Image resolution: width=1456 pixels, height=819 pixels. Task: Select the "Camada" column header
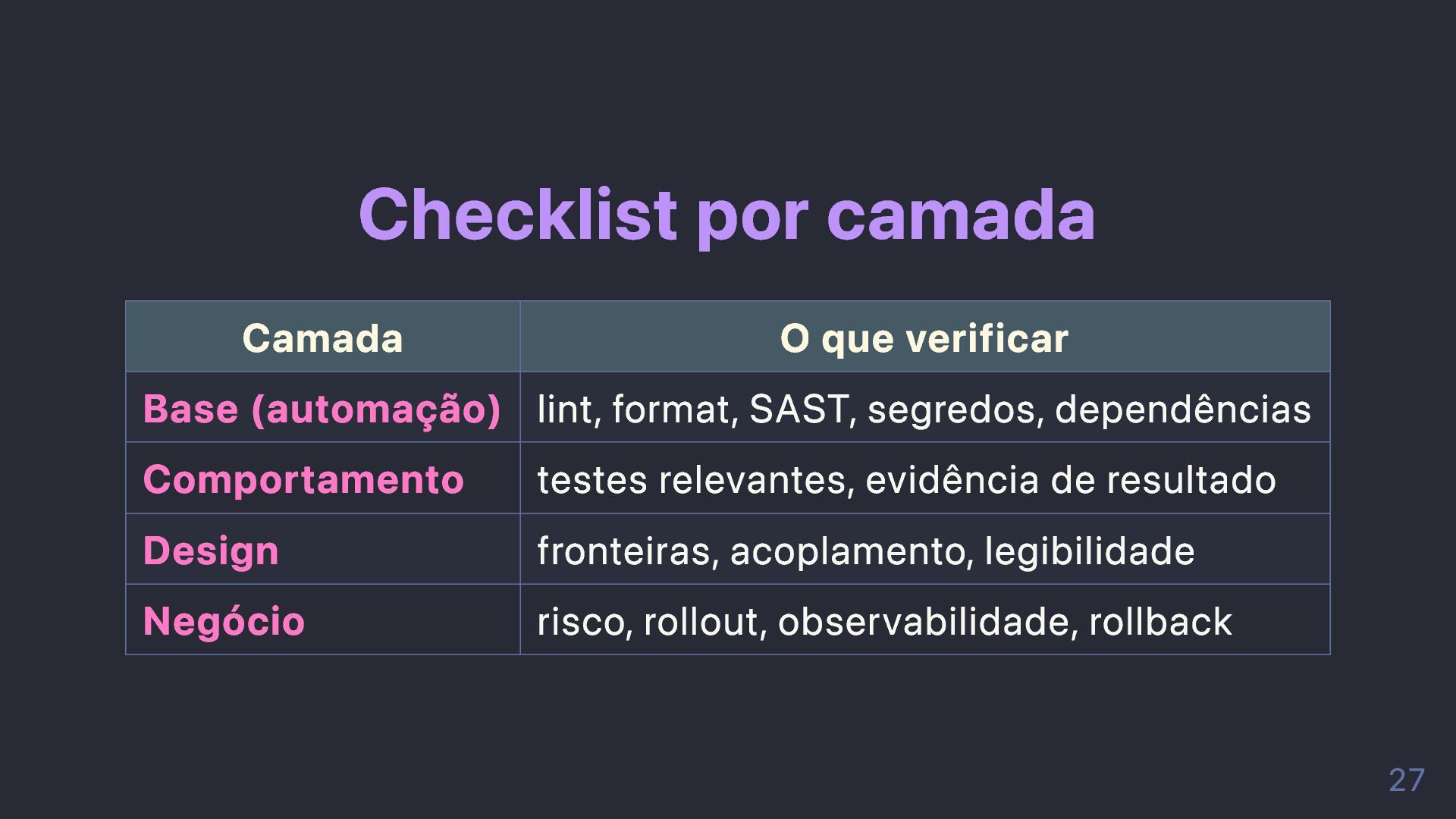pyautogui.click(x=322, y=337)
